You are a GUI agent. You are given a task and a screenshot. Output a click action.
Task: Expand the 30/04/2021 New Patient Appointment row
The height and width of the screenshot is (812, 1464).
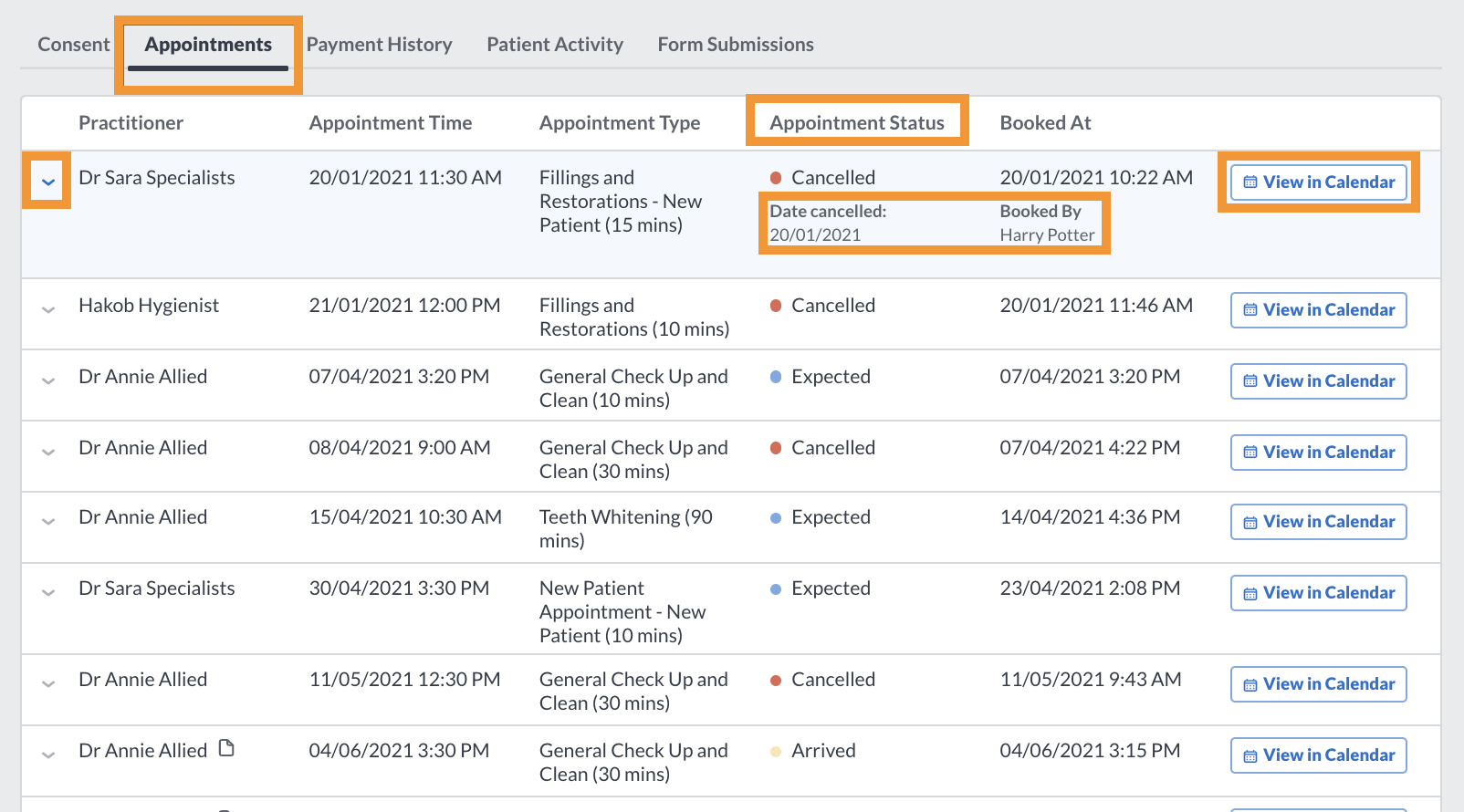coord(48,592)
